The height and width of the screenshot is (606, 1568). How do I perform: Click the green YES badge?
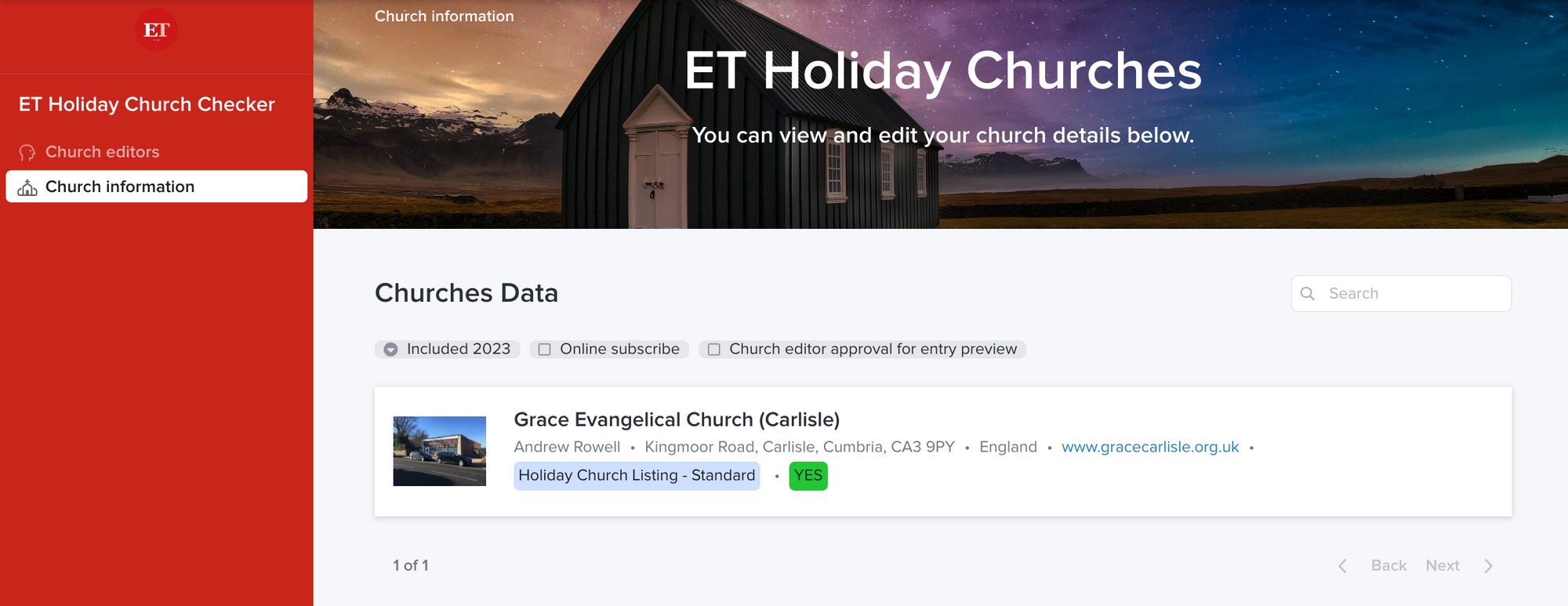[808, 476]
